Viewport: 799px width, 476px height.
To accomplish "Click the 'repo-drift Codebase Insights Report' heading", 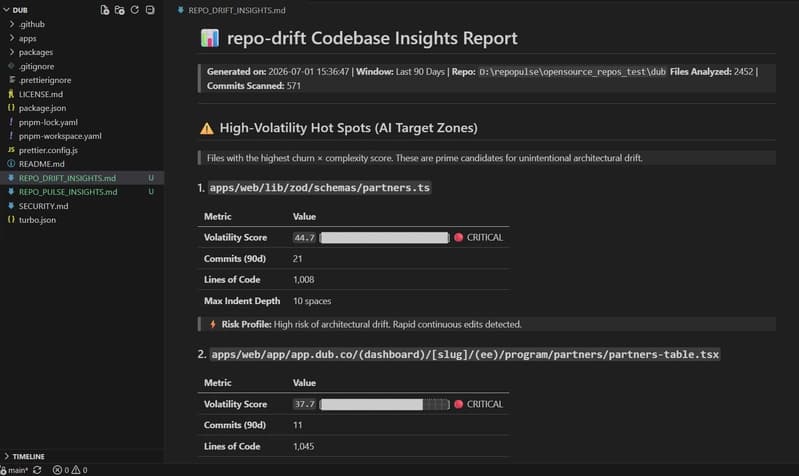I will click(x=372, y=38).
